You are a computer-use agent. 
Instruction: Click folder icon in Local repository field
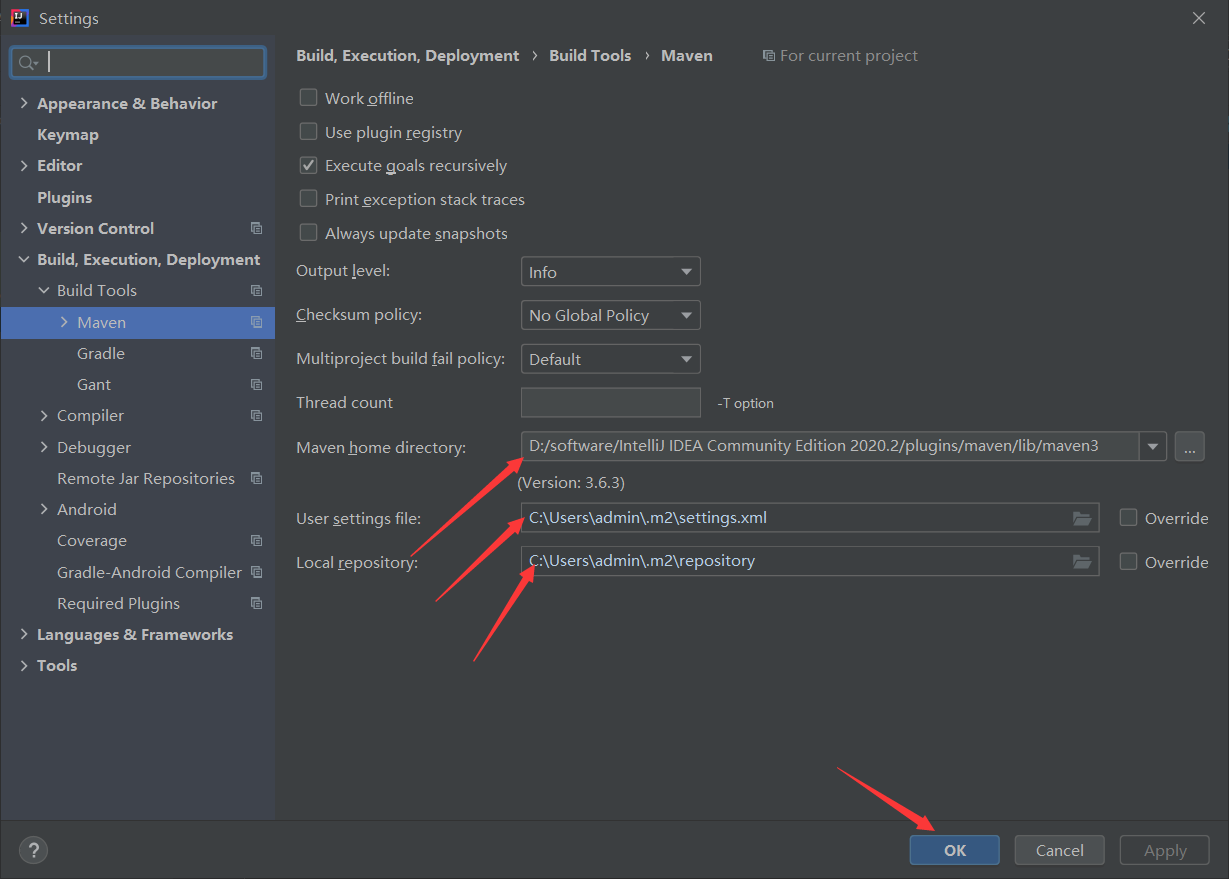[x=1081, y=562]
